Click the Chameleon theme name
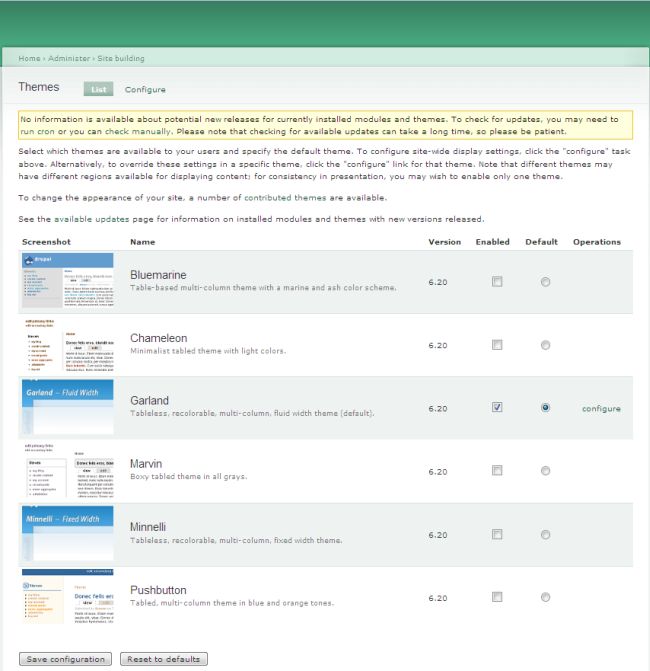The image size is (650, 671). point(159,338)
